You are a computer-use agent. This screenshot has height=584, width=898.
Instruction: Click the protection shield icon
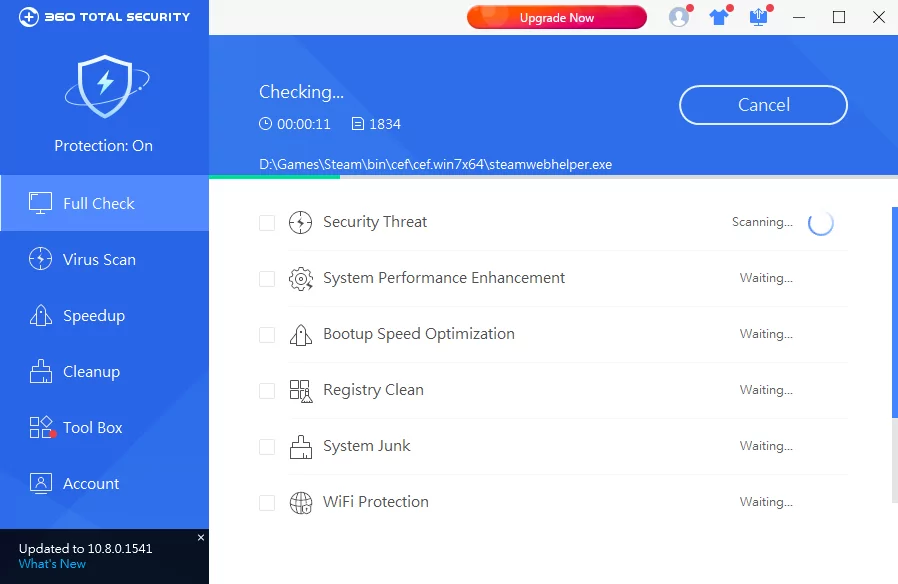point(105,86)
